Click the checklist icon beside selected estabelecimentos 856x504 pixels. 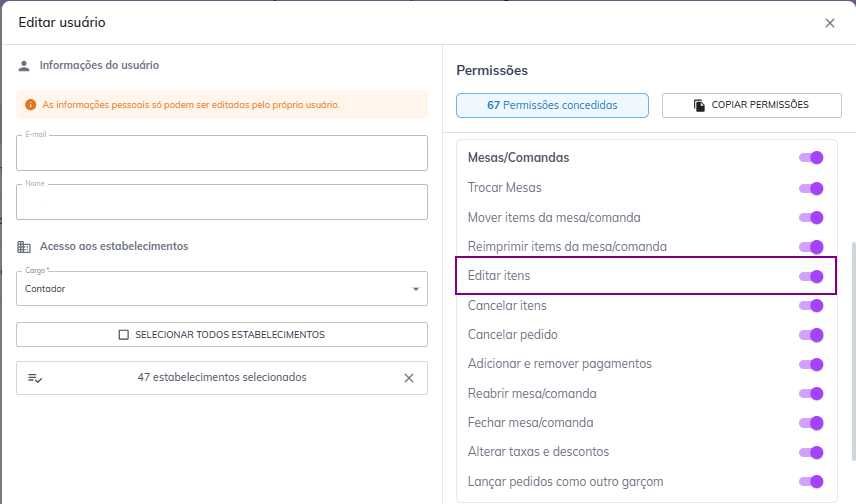(35, 378)
